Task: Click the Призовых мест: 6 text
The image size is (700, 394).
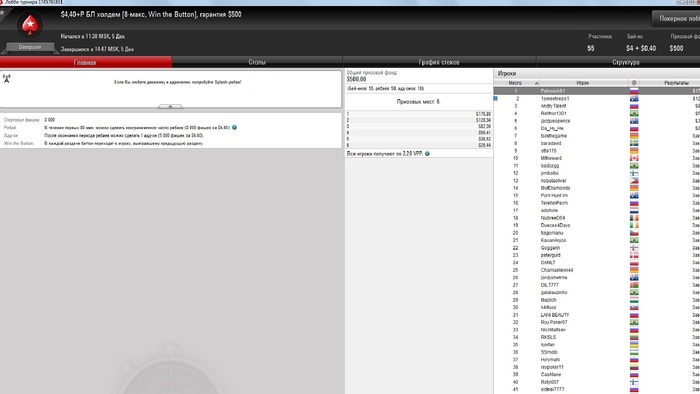Action: click(418, 102)
